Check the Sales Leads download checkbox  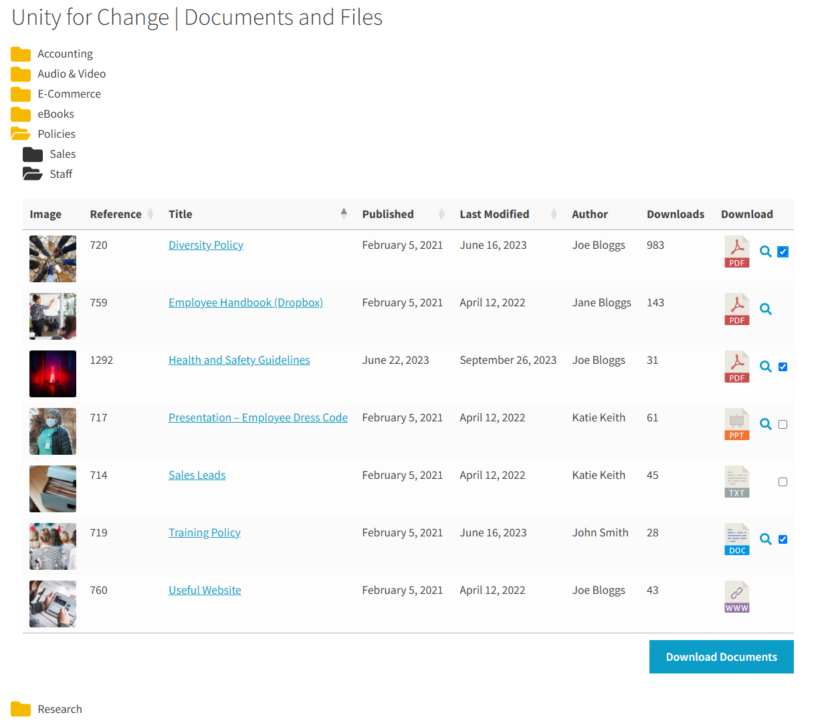tap(781, 481)
